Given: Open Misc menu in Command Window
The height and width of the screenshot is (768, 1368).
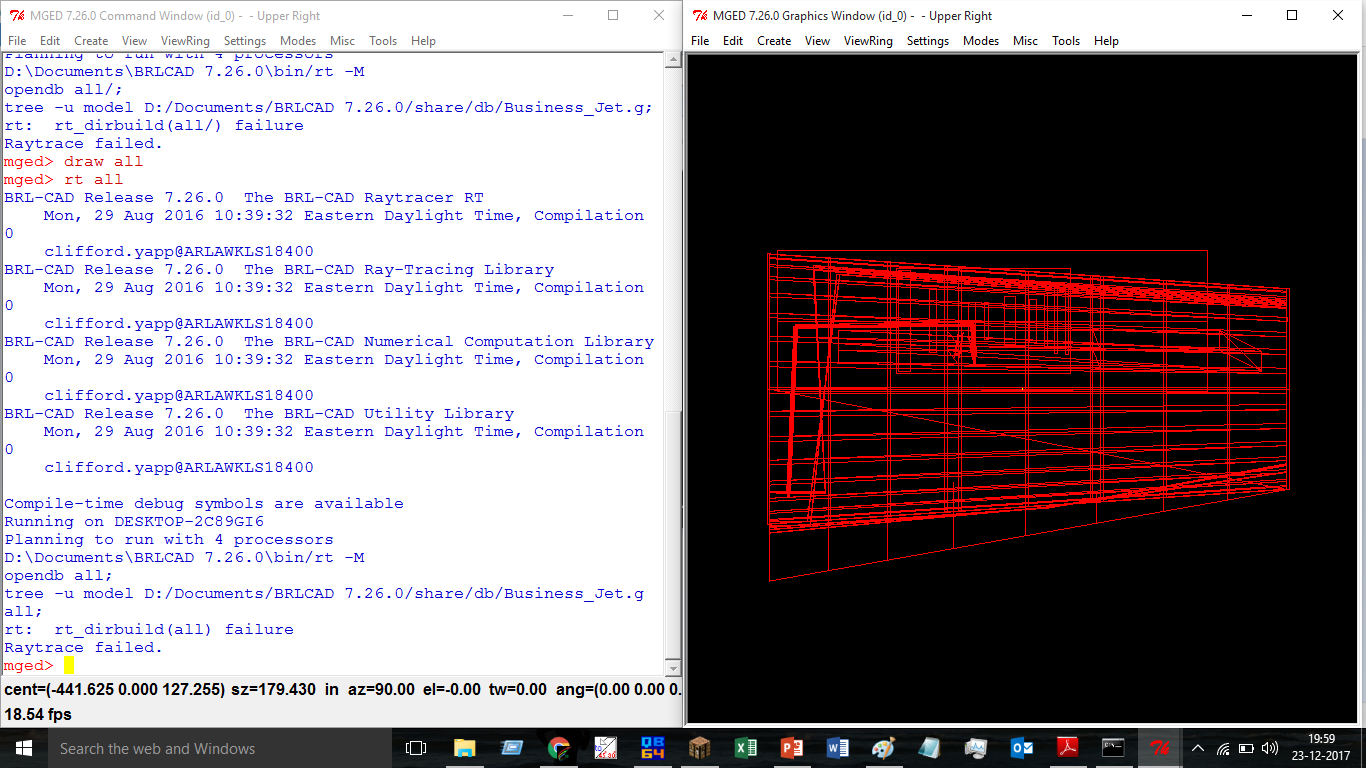Looking at the screenshot, I should pos(343,41).
